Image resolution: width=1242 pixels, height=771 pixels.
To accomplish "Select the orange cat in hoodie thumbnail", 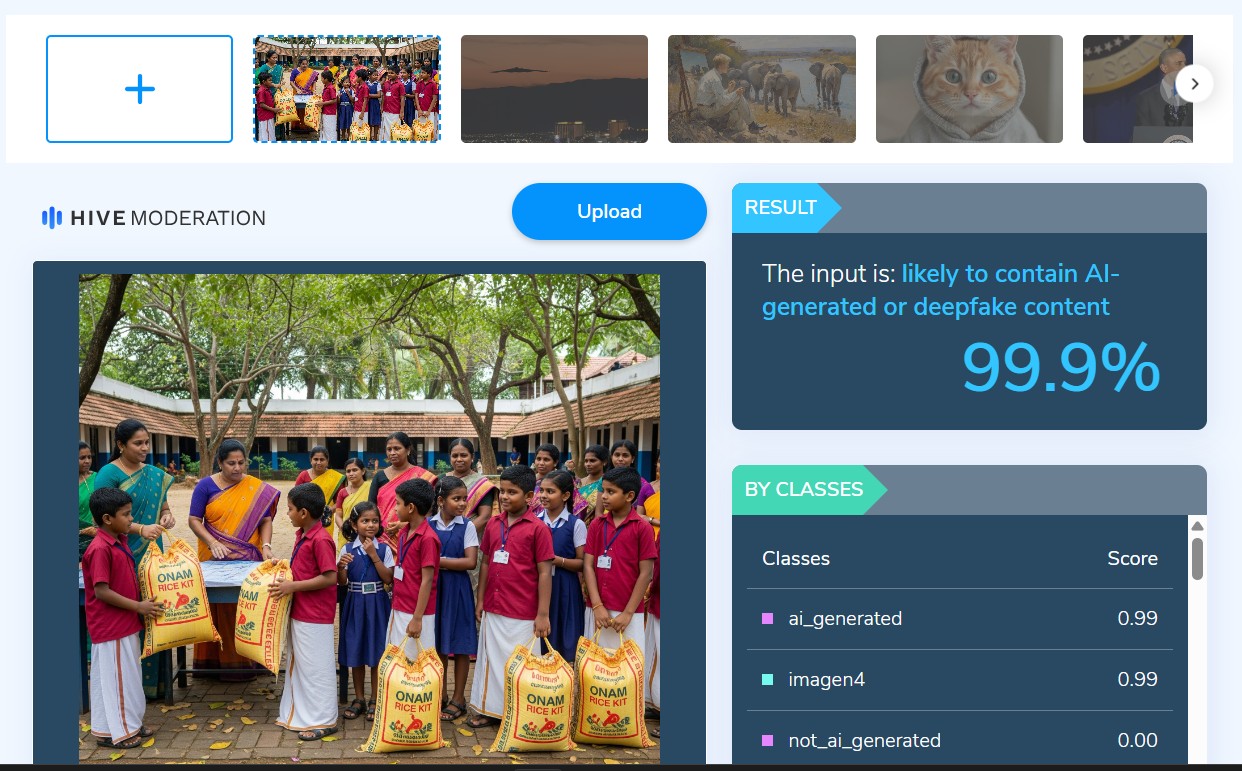I will [x=969, y=89].
